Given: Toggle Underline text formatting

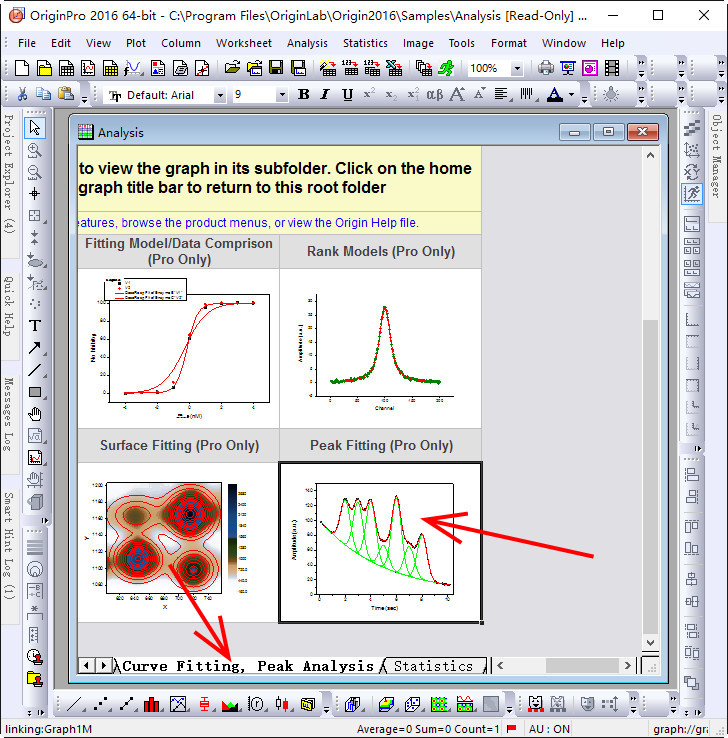Looking at the screenshot, I should coord(347,95).
